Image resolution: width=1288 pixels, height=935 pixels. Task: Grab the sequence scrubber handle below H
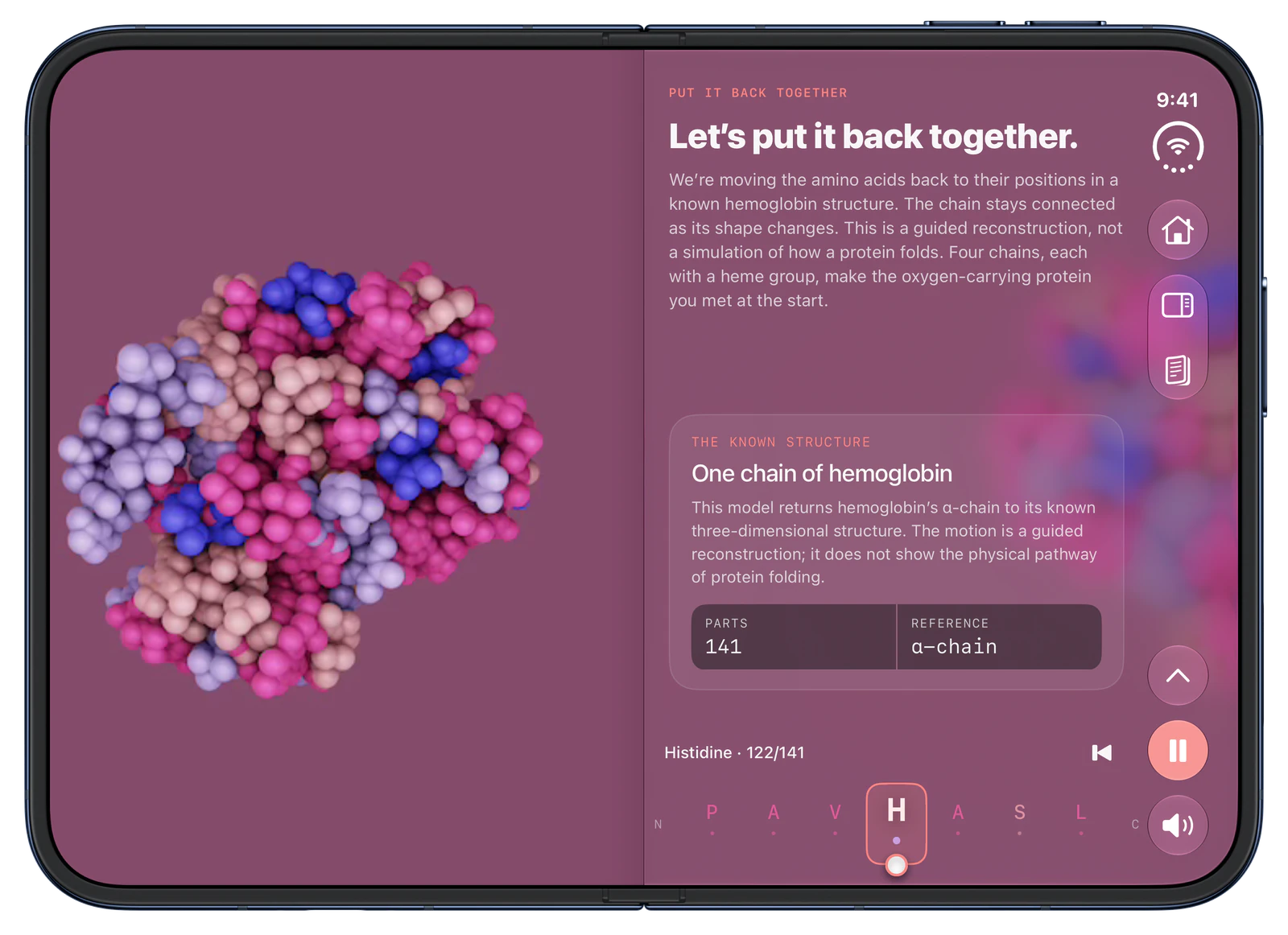pos(896,865)
